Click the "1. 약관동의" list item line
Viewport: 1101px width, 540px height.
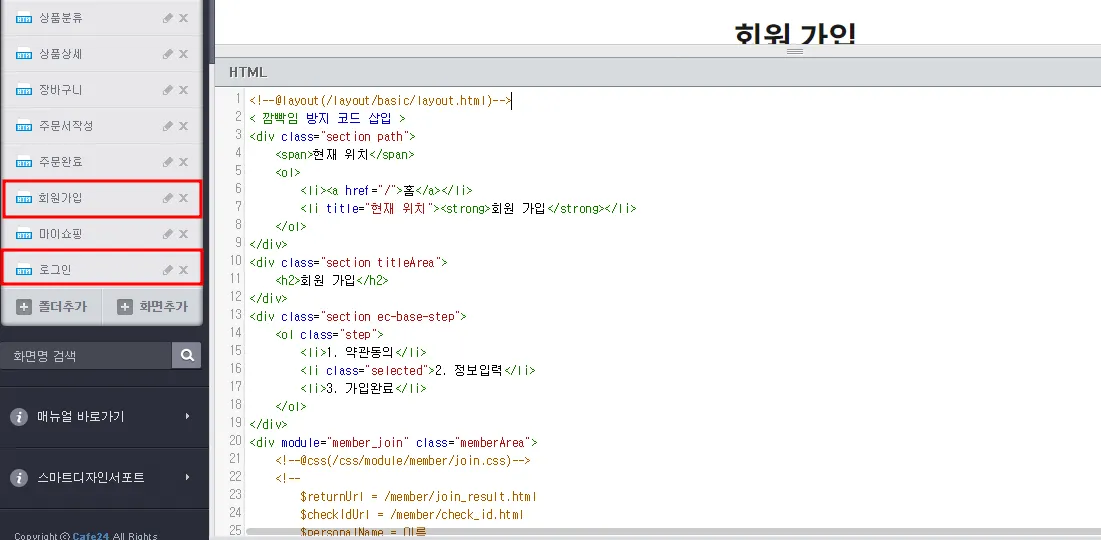363,353
